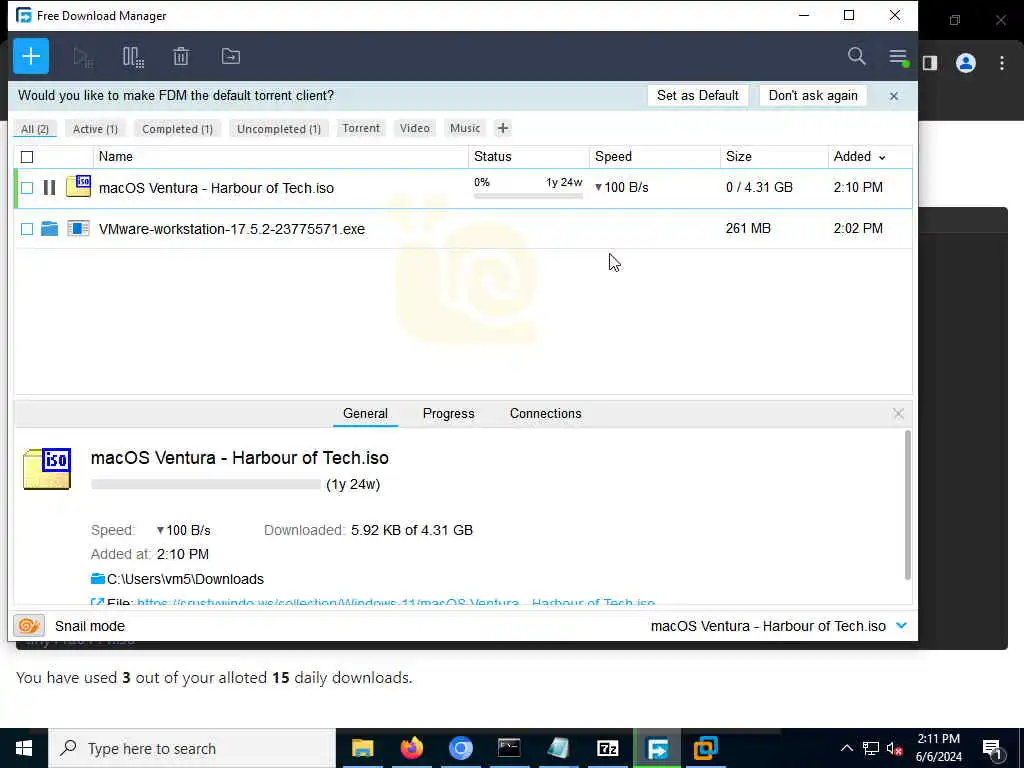Click the Pause selected downloads toolbar icon
The height and width of the screenshot is (768, 1024).
click(x=133, y=57)
